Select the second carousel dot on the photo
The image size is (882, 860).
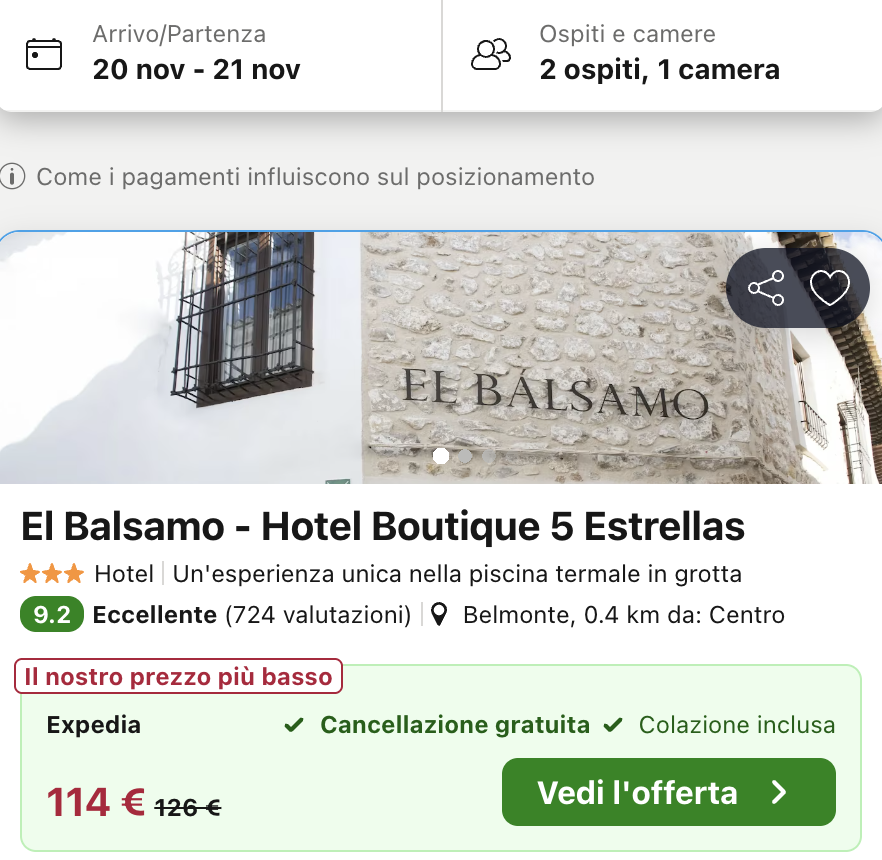465,455
